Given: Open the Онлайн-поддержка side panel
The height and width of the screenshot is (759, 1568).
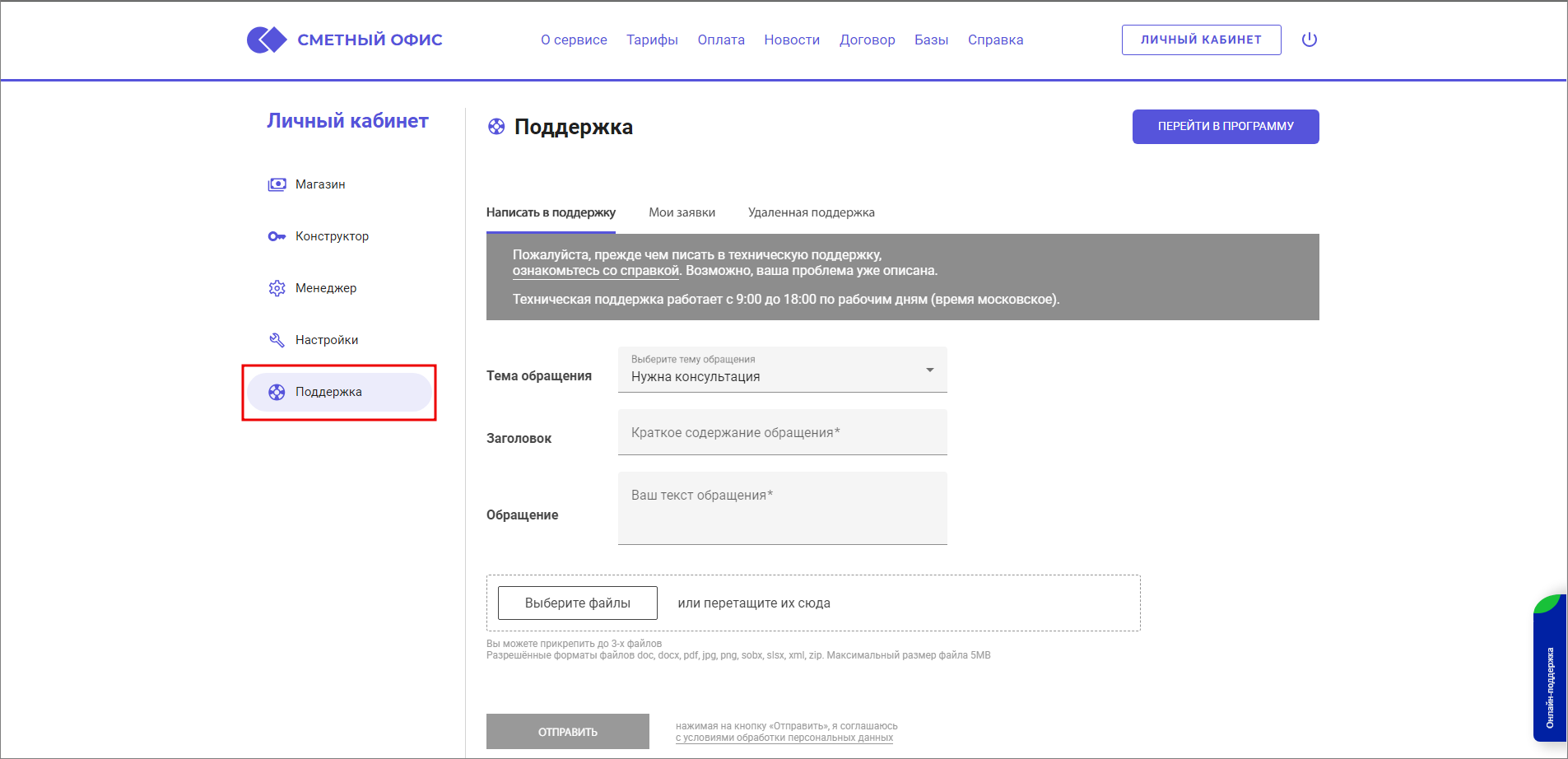Looking at the screenshot, I should [1551, 683].
